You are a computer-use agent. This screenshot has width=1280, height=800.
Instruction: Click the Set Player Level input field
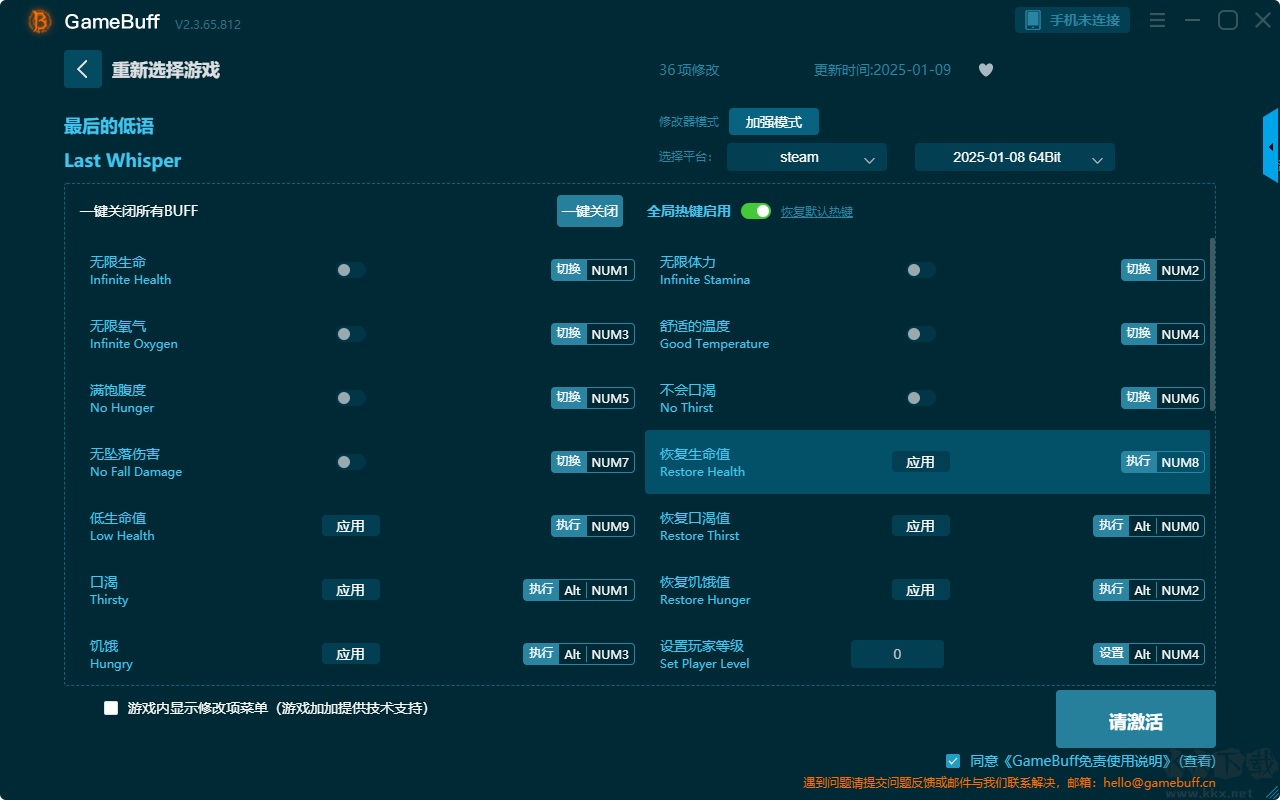click(x=898, y=654)
